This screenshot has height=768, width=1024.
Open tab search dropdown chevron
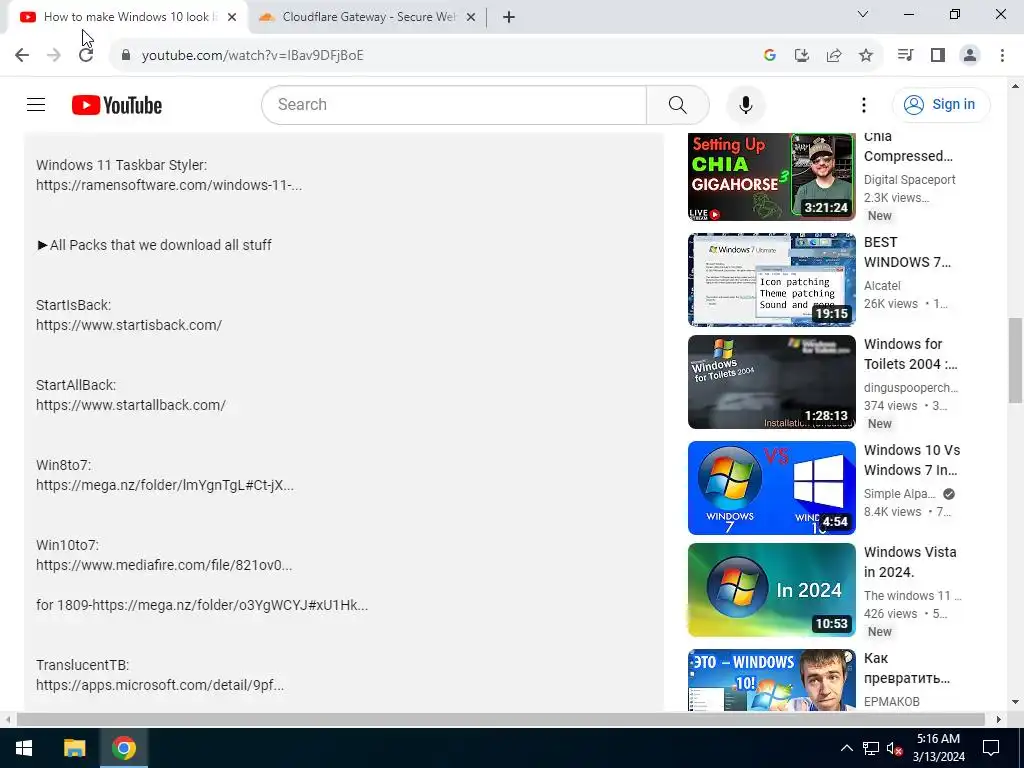coord(863,14)
